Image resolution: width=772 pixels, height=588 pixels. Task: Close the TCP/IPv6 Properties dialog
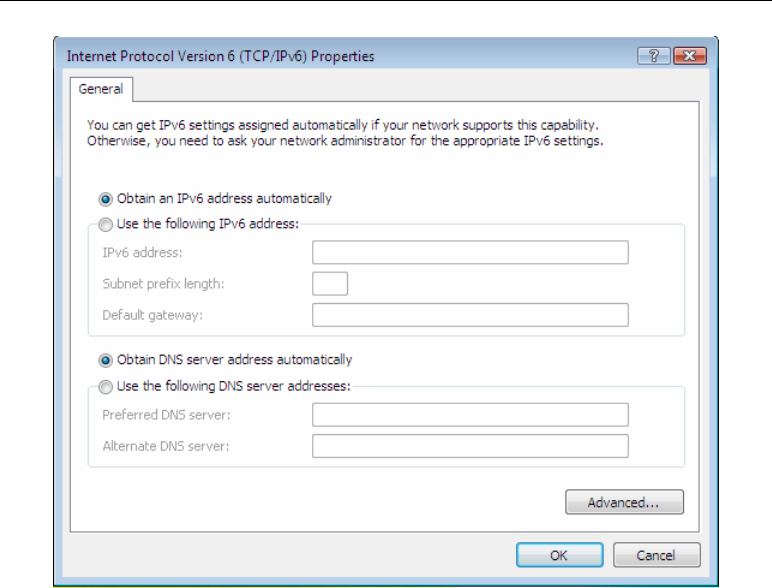pos(690,56)
